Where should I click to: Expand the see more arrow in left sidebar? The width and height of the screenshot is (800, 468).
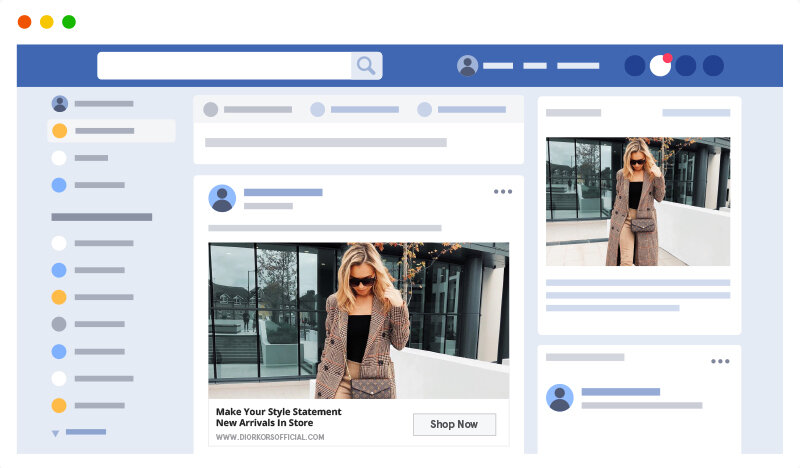56,433
